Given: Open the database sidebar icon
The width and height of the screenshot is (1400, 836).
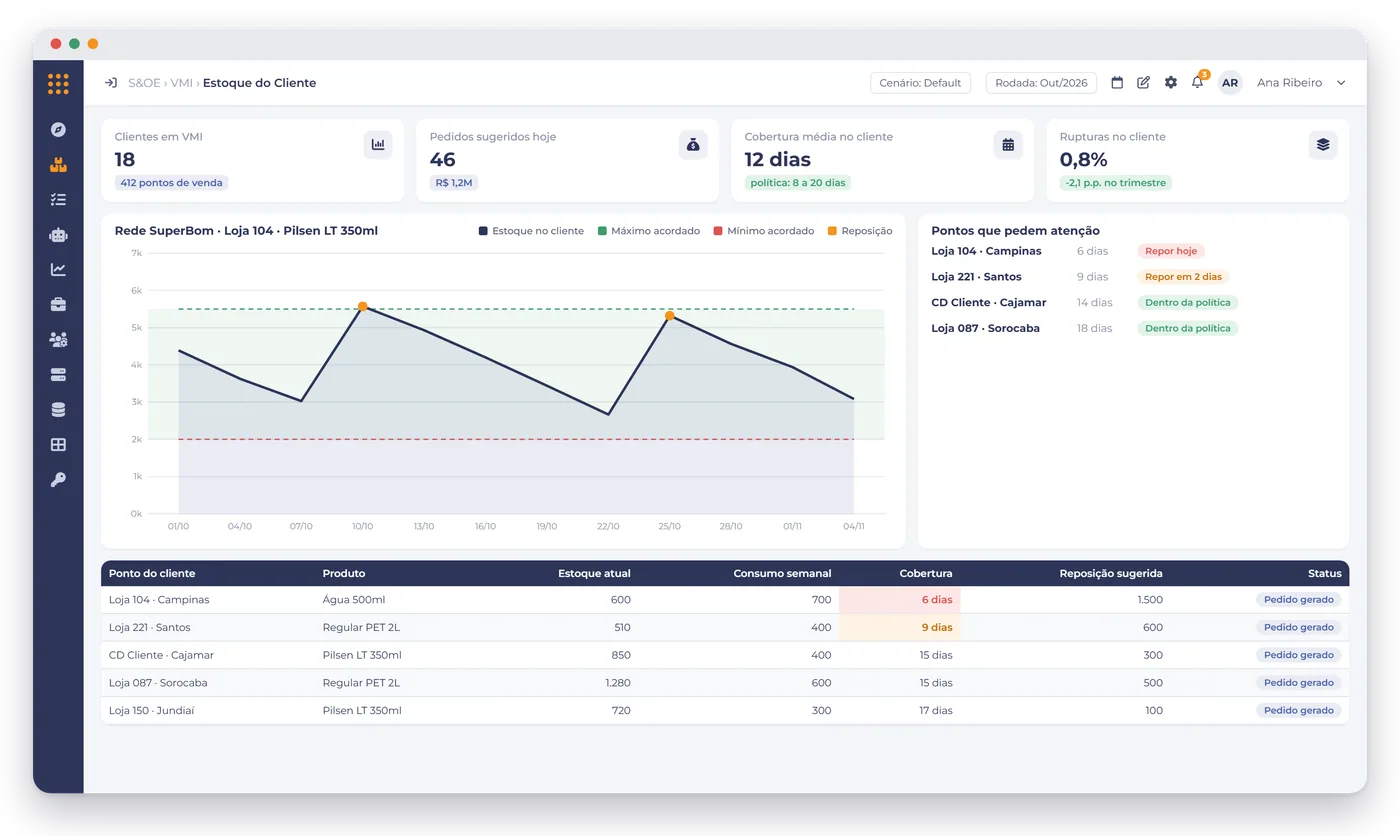Looking at the screenshot, I should point(58,409).
